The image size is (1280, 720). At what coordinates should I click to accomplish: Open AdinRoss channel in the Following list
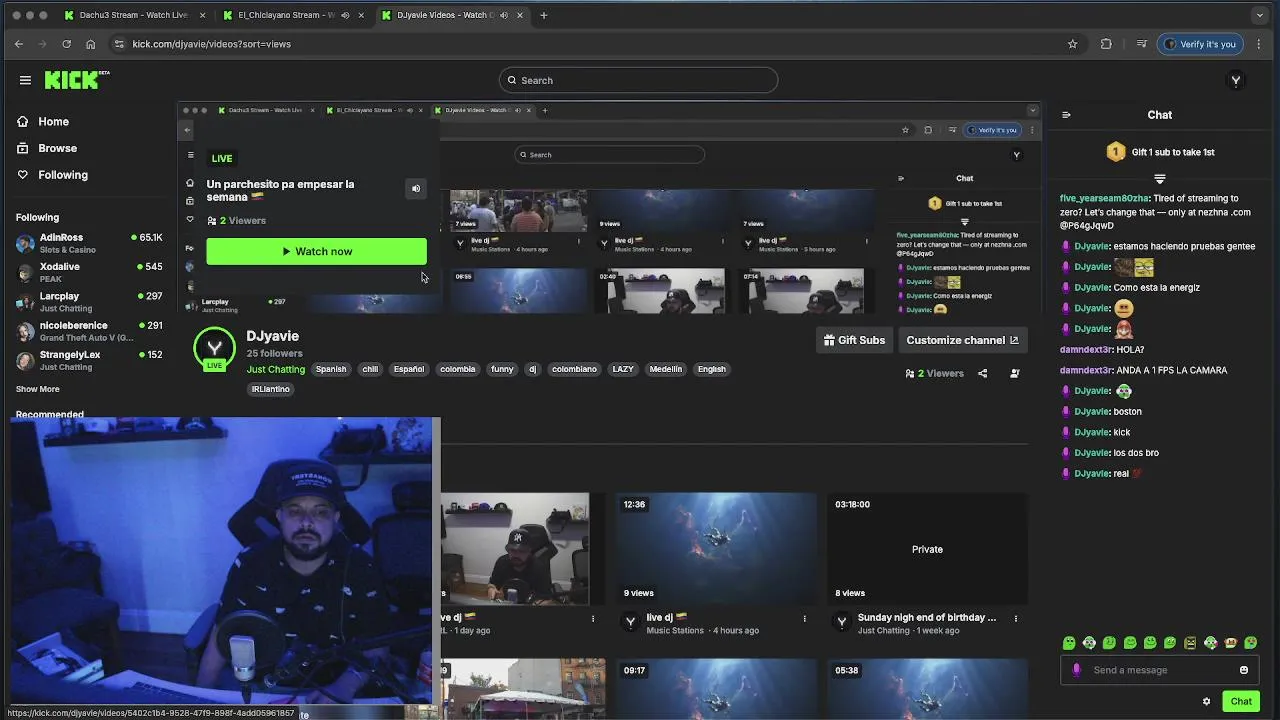(89, 242)
